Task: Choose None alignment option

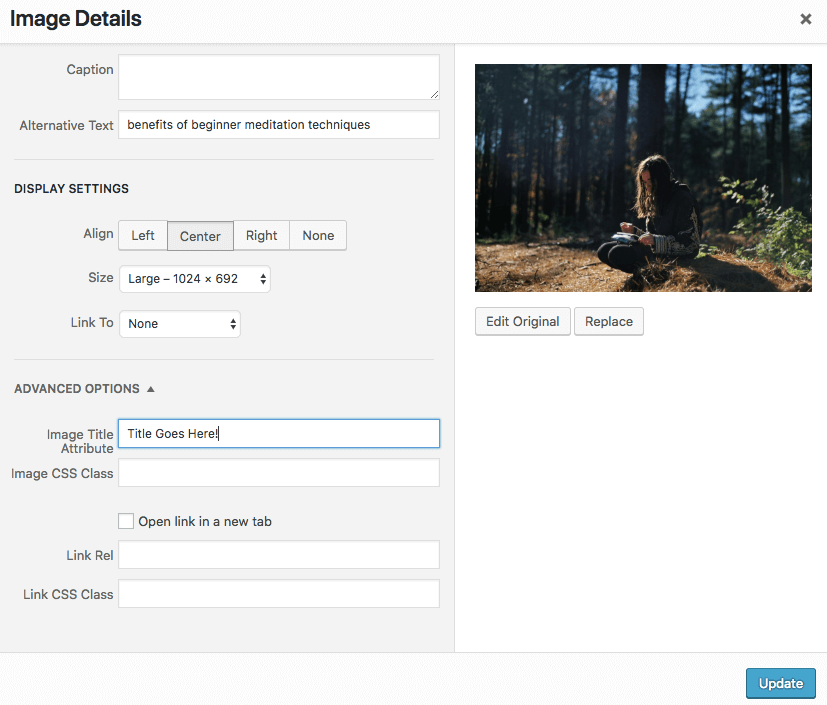Action: click(318, 236)
